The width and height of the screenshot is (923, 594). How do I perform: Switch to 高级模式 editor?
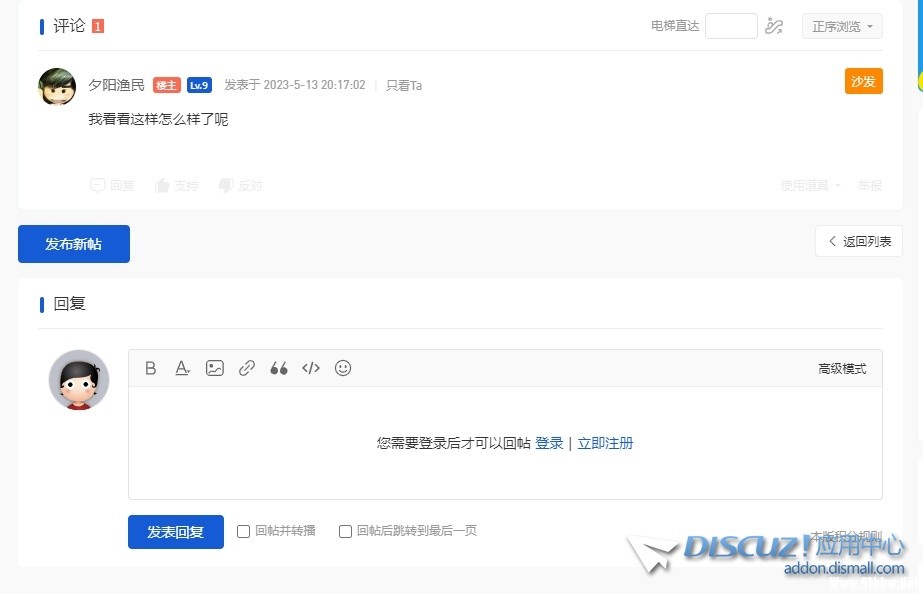[x=842, y=368]
